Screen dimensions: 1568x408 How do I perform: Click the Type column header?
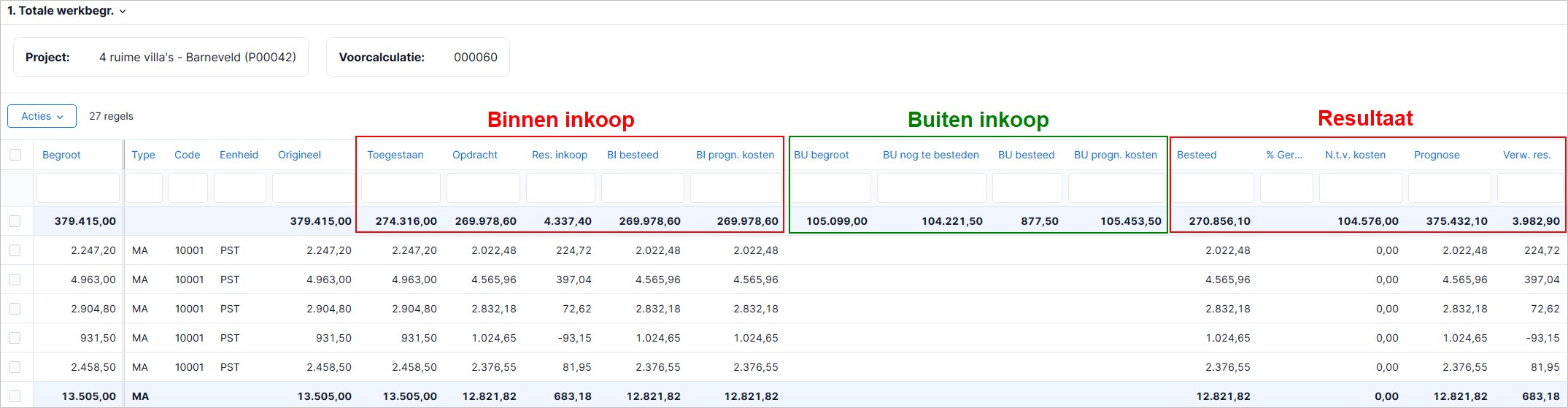click(x=143, y=155)
